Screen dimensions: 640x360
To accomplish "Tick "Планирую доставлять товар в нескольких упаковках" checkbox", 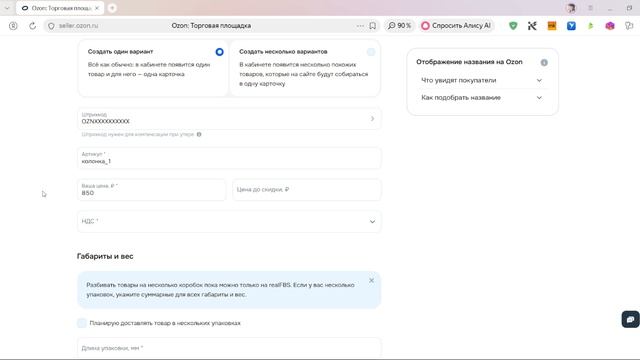I will (82, 323).
